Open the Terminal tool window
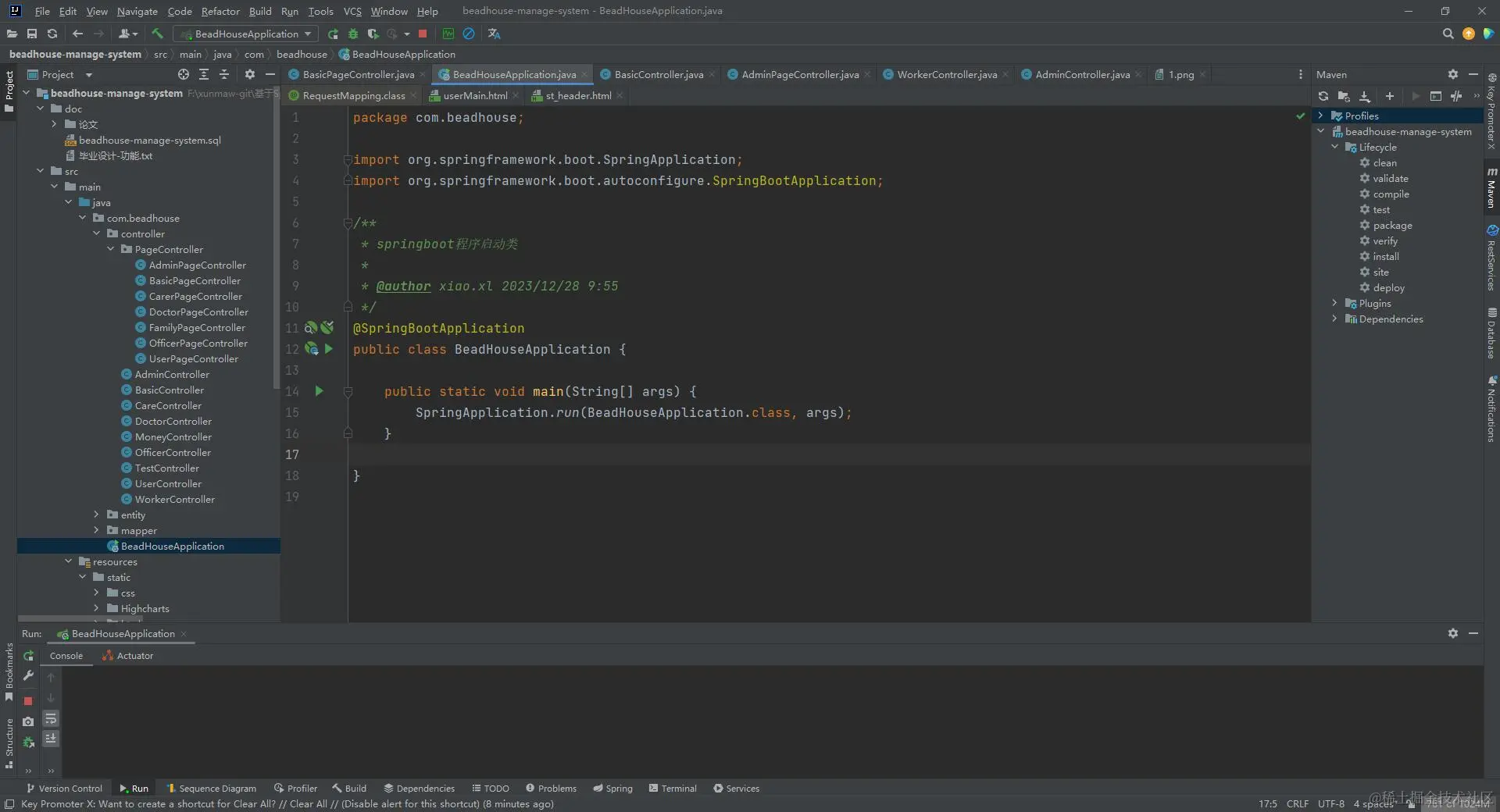 tap(673, 789)
